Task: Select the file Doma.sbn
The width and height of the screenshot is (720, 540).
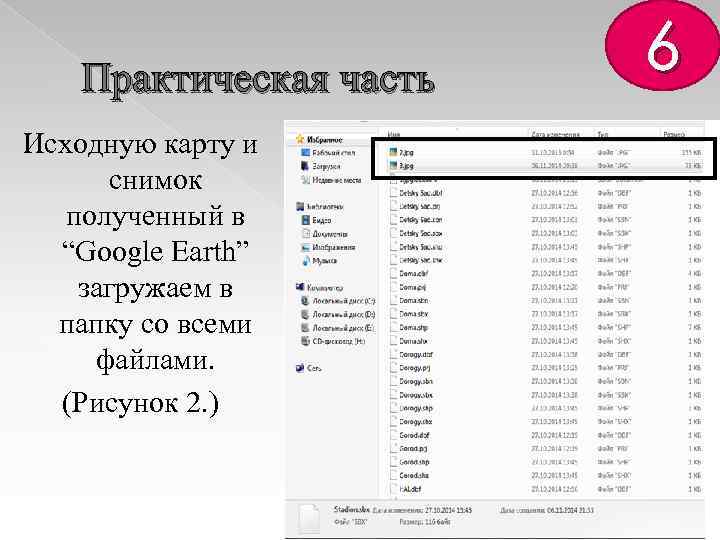Action: point(413,301)
